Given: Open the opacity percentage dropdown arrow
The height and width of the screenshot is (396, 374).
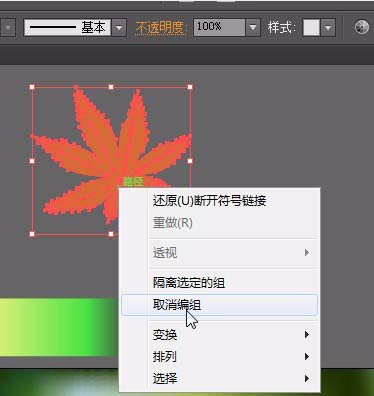Looking at the screenshot, I should [x=253, y=27].
